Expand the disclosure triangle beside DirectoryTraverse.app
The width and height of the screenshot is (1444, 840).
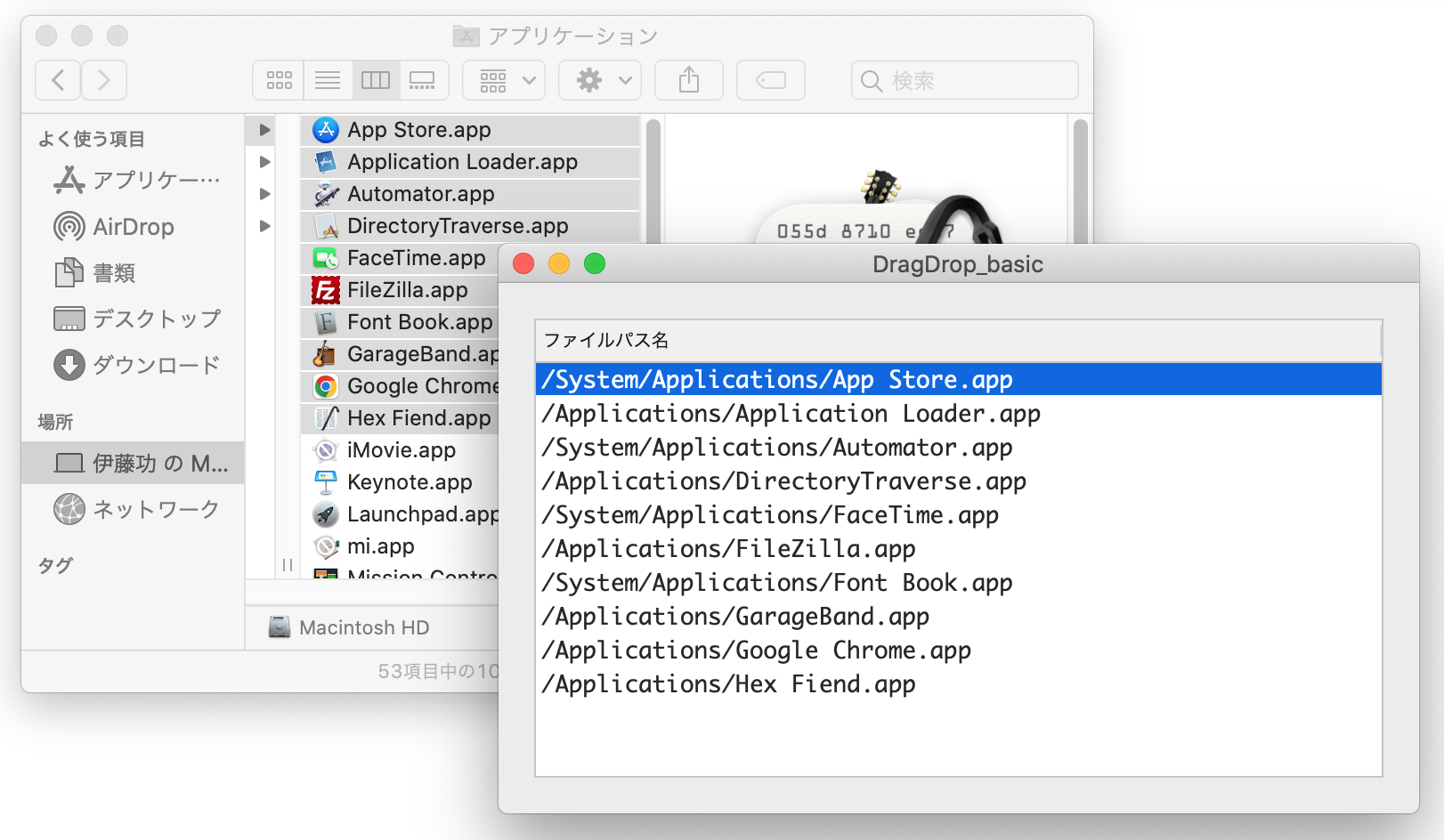(264, 226)
